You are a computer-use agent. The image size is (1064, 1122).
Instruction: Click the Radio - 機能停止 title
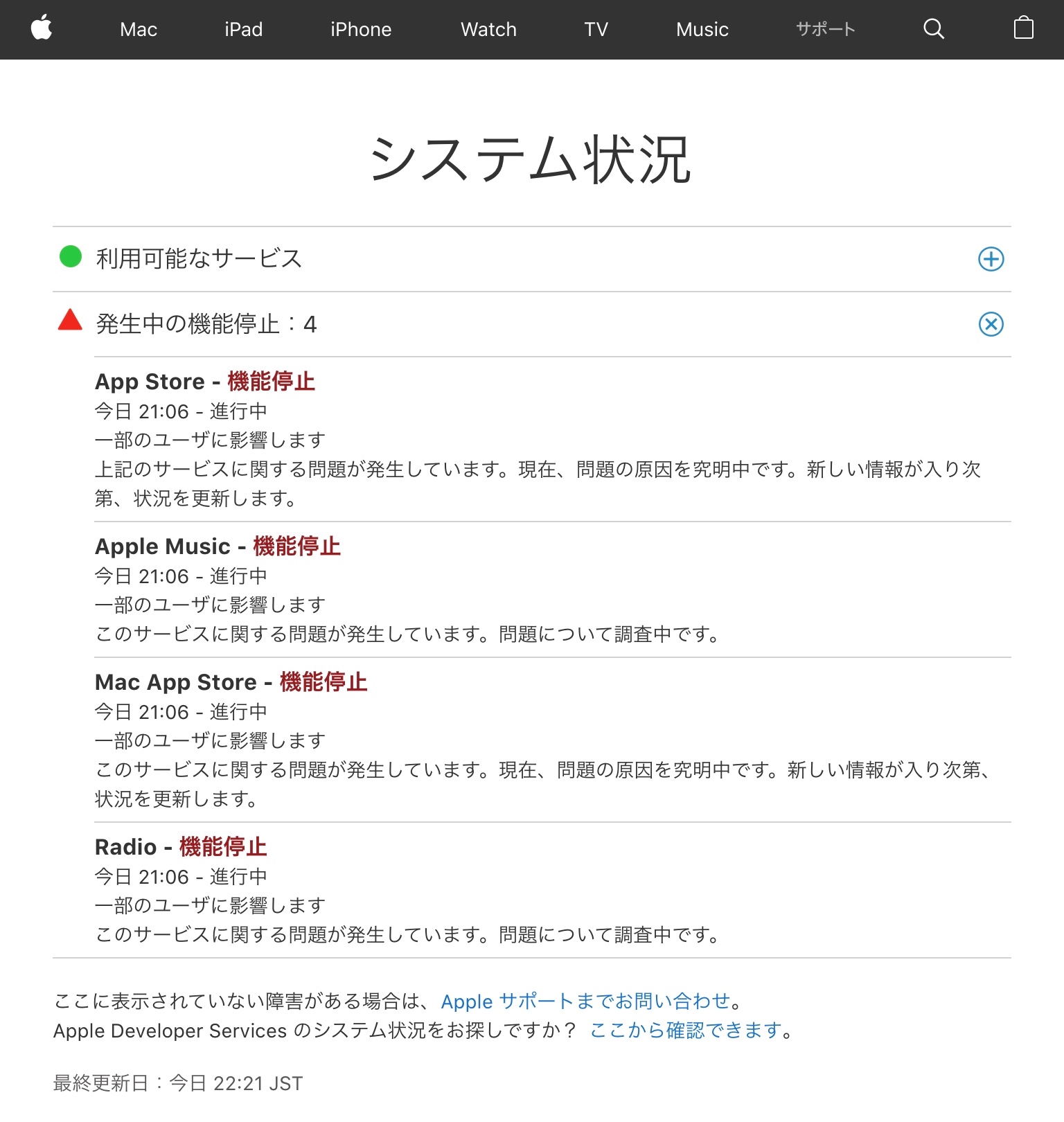[181, 847]
